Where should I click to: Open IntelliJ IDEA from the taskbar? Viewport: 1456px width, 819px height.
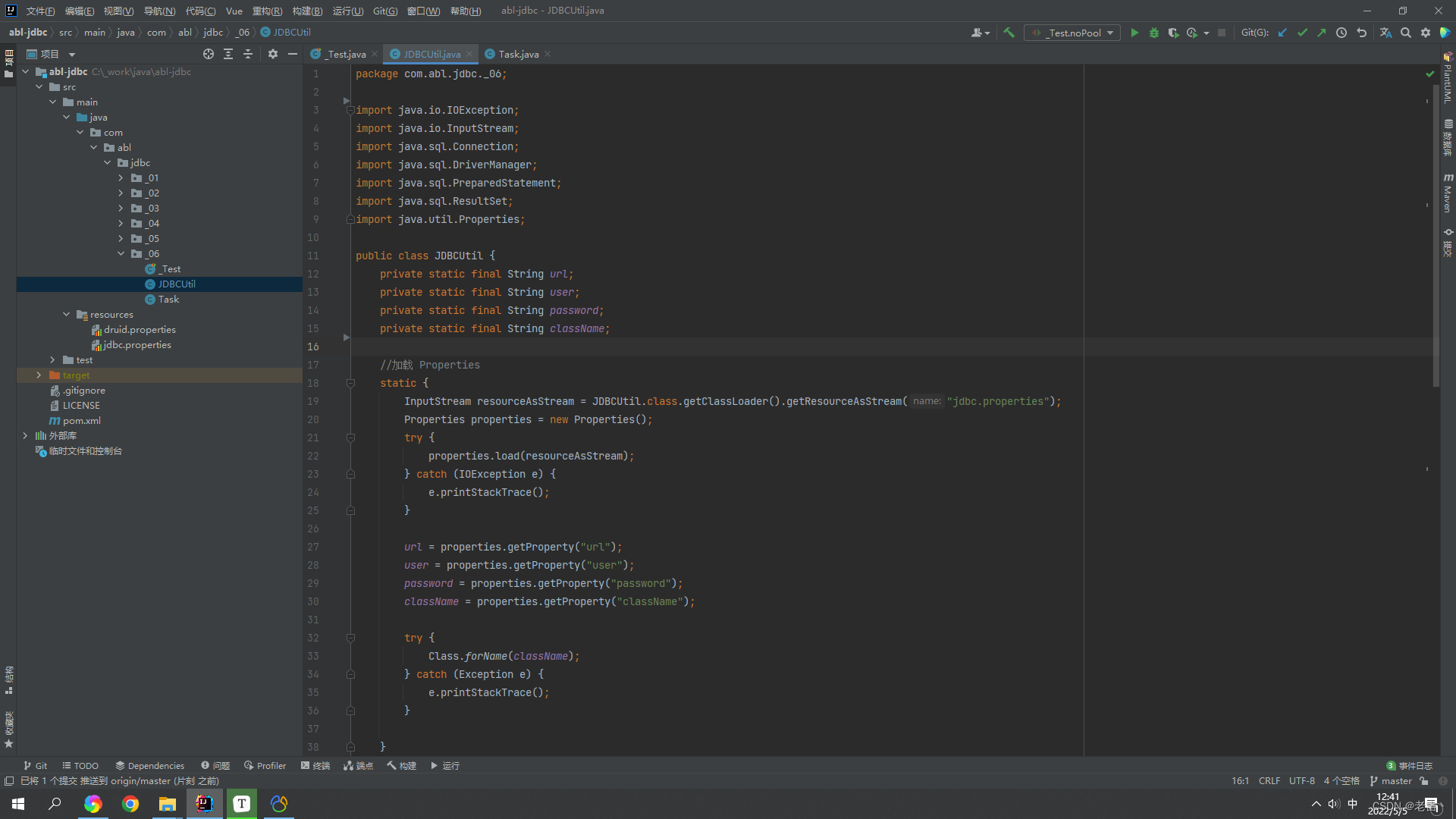coord(205,804)
